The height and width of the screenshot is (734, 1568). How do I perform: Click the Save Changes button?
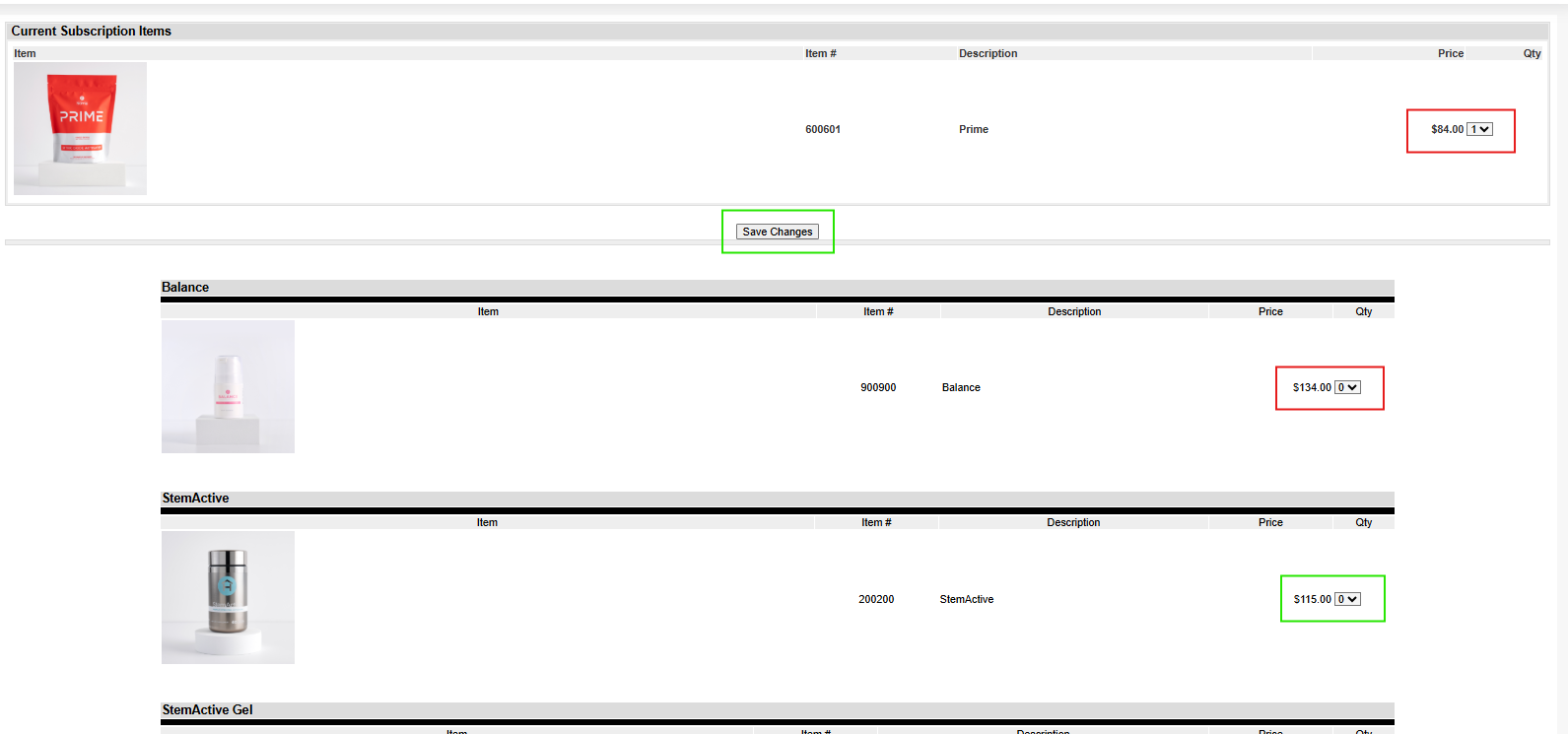point(778,232)
